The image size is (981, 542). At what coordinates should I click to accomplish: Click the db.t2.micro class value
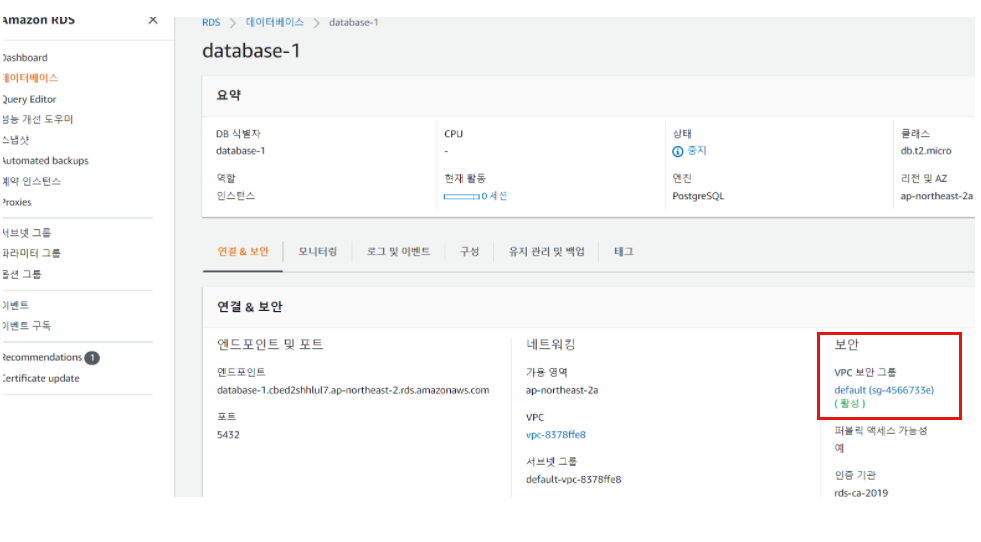(925, 151)
